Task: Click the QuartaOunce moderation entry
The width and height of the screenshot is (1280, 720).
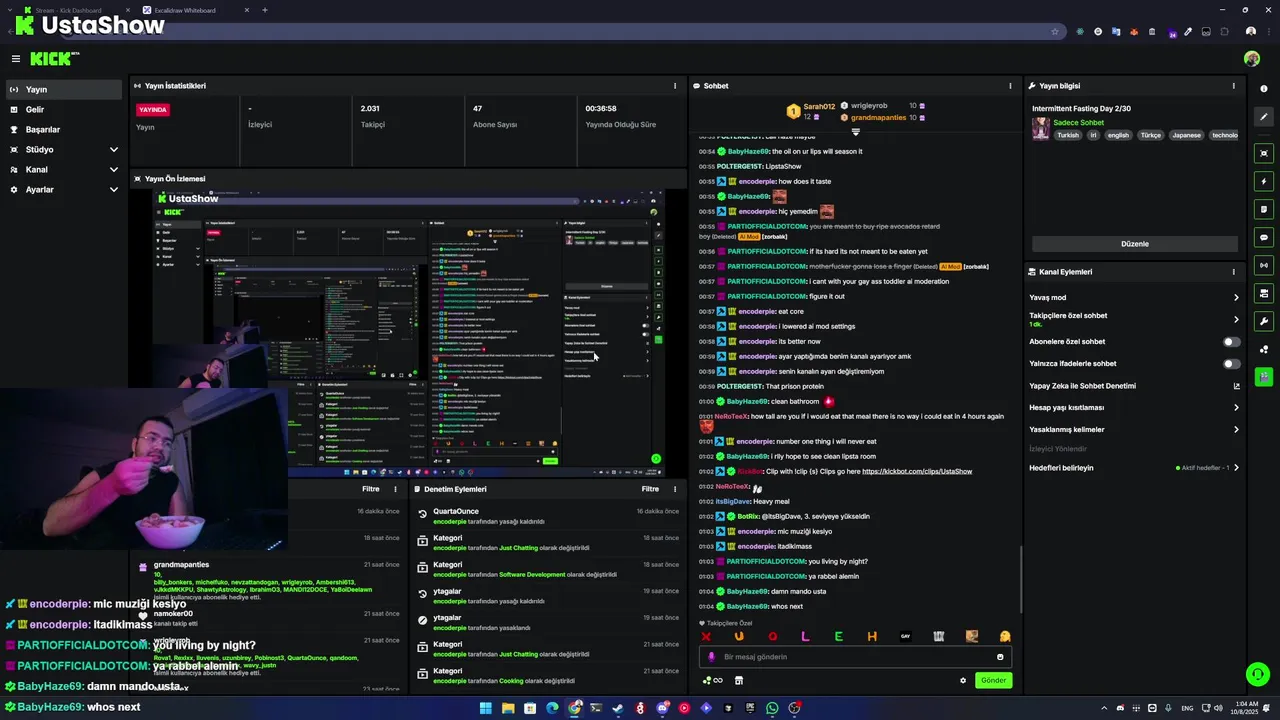Action: tap(550, 515)
